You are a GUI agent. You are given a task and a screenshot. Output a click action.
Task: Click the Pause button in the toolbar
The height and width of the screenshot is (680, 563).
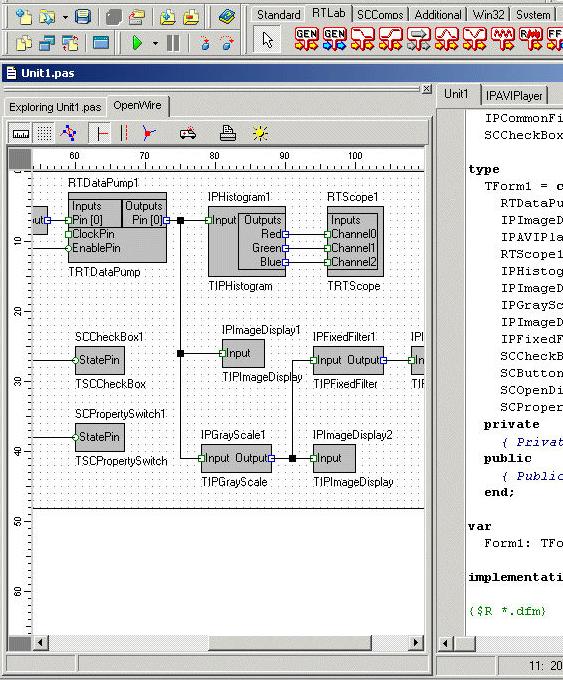click(x=173, y=43)
